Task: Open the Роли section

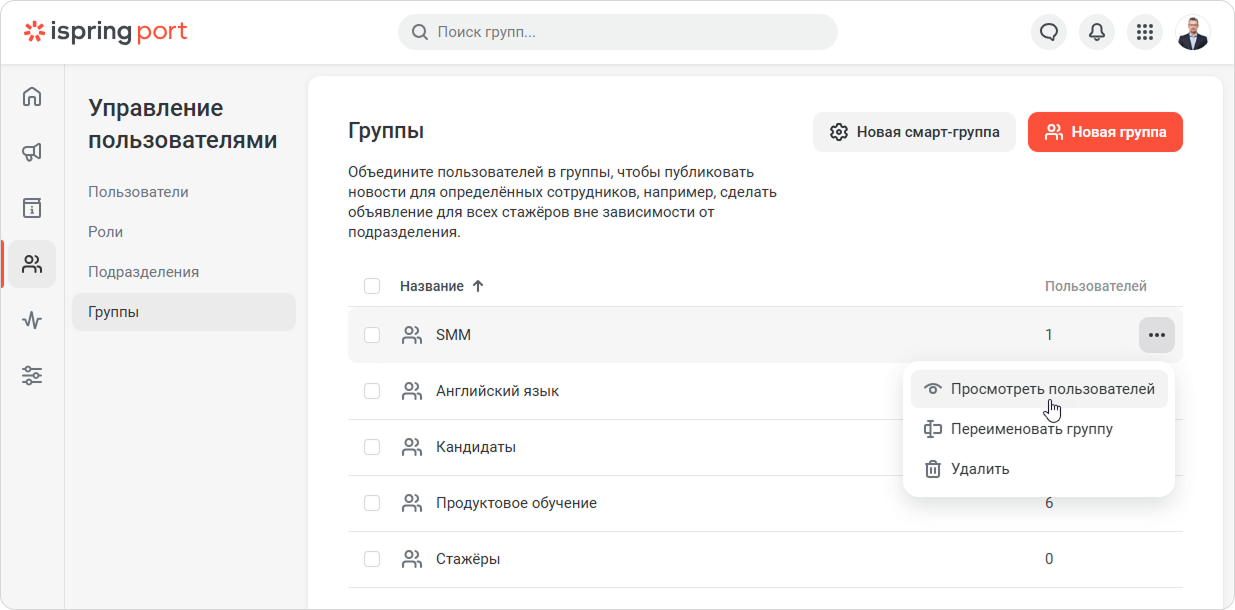Action: click(106, 232)
